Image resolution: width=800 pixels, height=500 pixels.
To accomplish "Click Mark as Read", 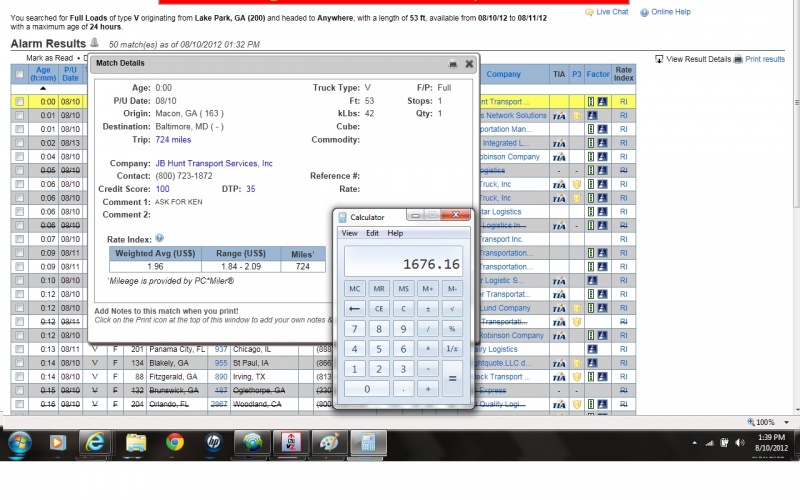I will click(49, 58).
